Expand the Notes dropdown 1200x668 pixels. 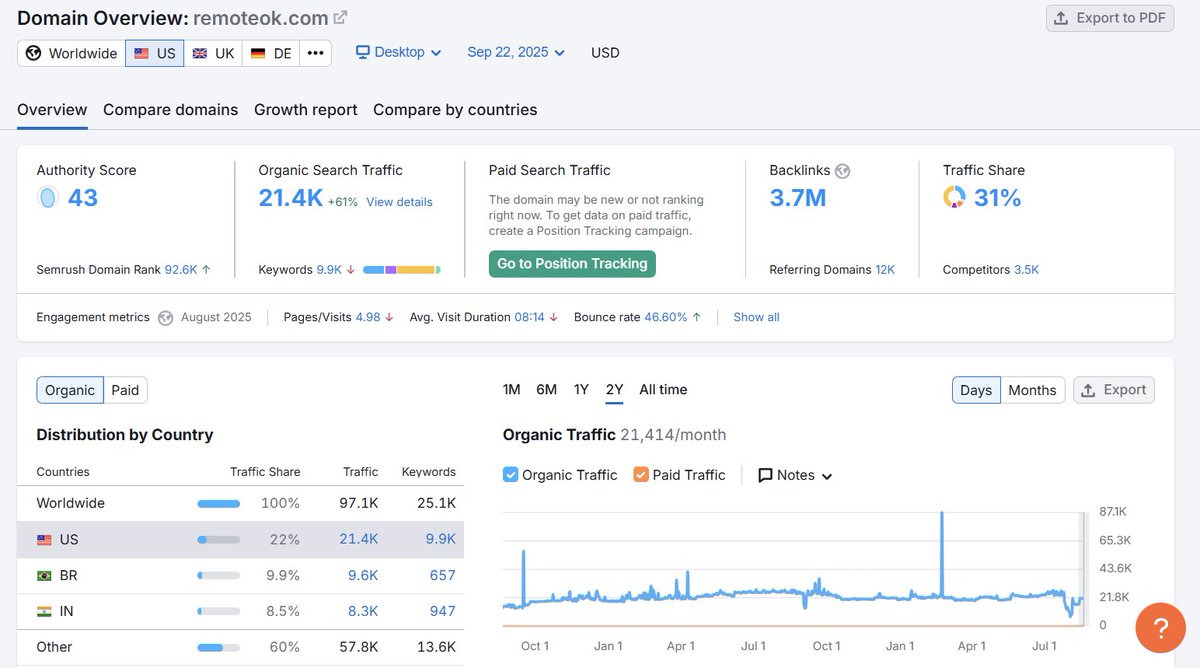point(795,475)
